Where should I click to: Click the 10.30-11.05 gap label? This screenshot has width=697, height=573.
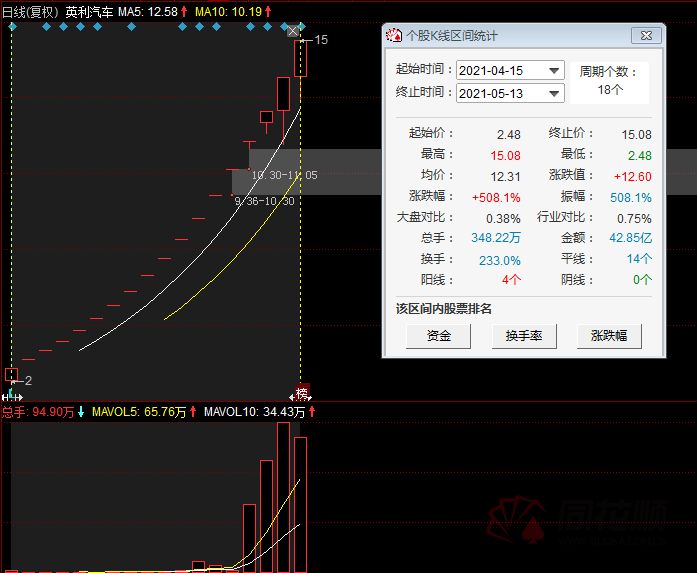pos(284,175)
